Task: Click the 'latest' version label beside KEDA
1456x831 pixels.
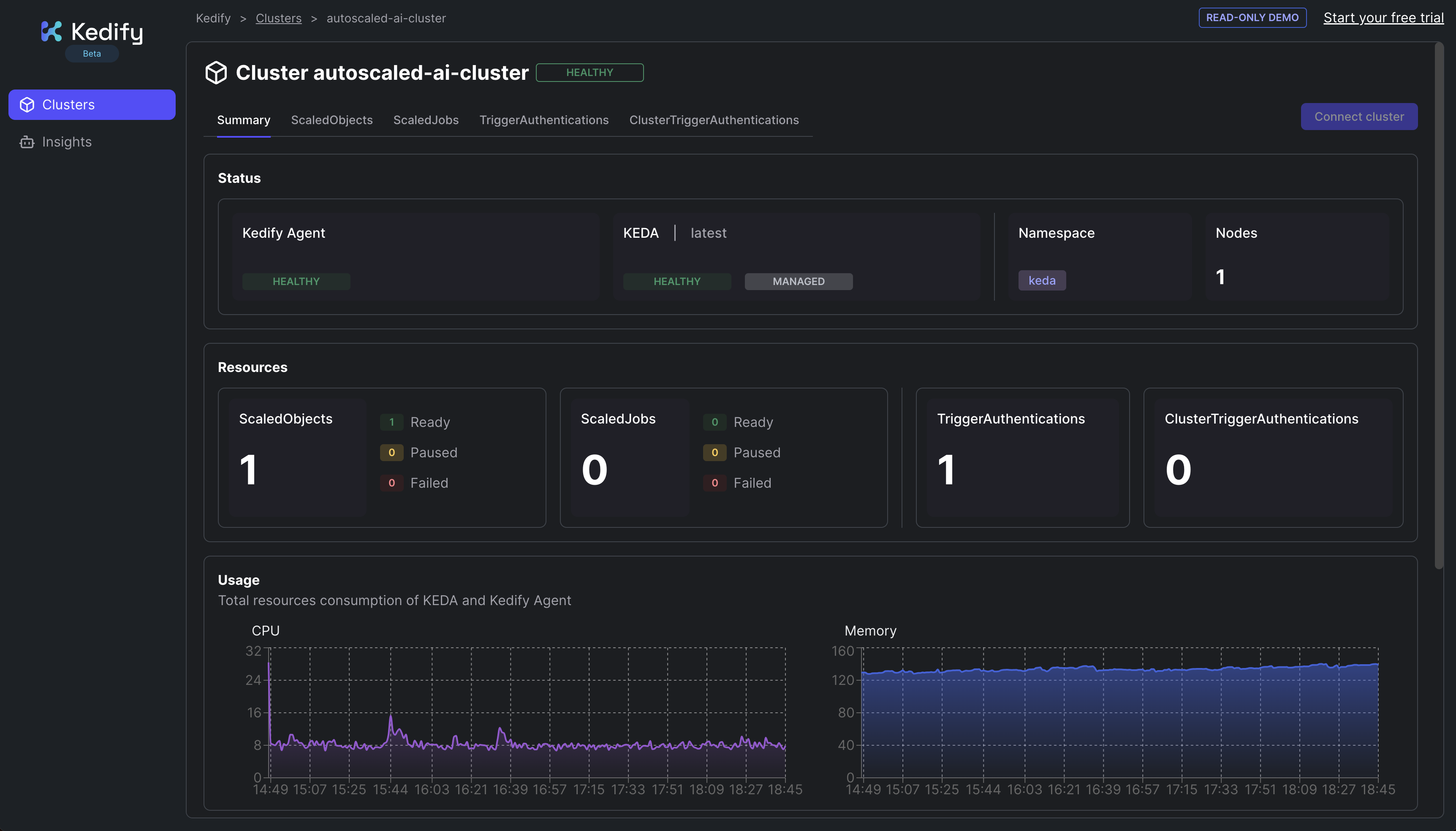Action: point(708,233)
